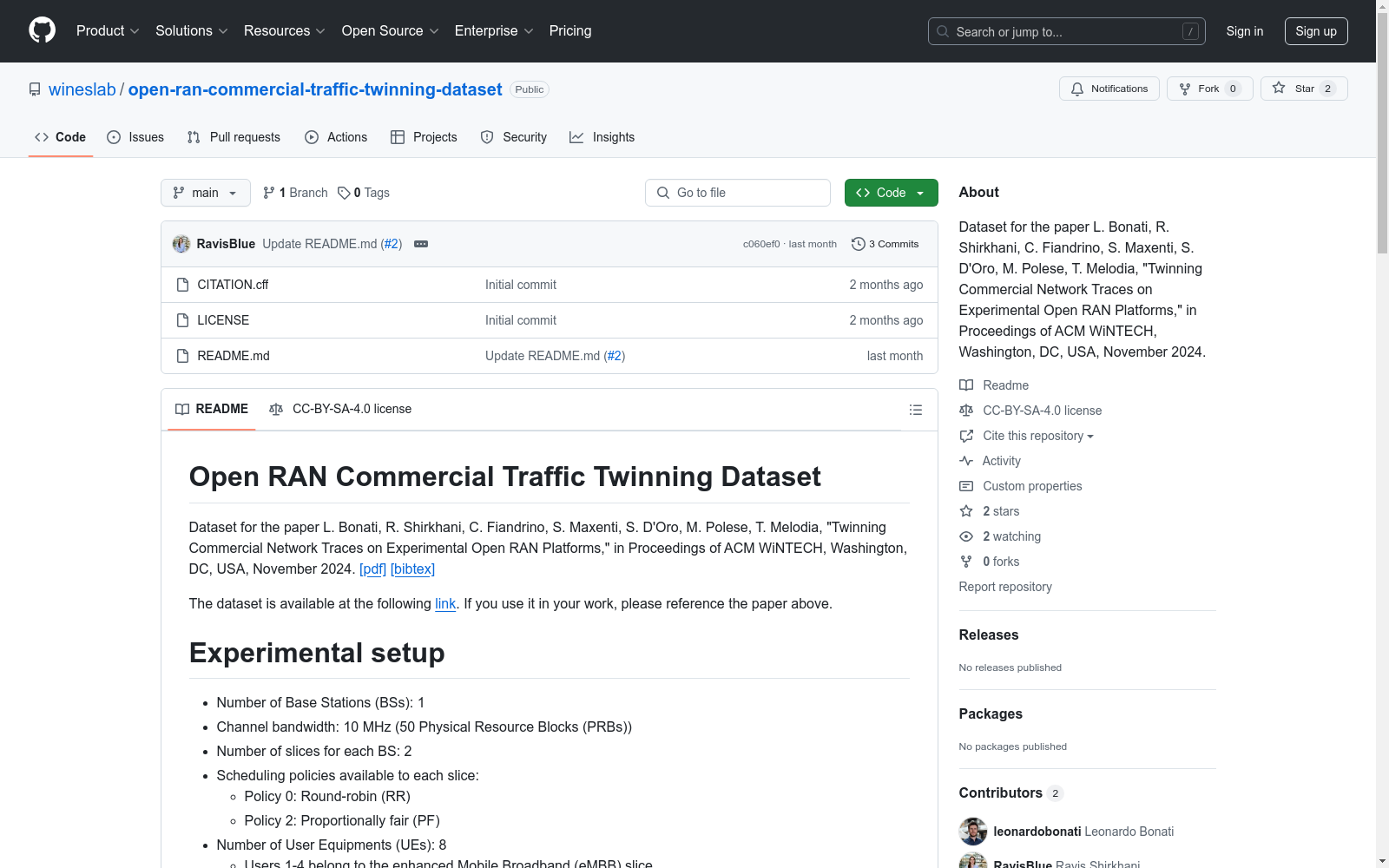Image resolution: width=1389 pixels, height=868 pixels.
Task: Open the green Code dropdown button
Action: tap(892, 193)
